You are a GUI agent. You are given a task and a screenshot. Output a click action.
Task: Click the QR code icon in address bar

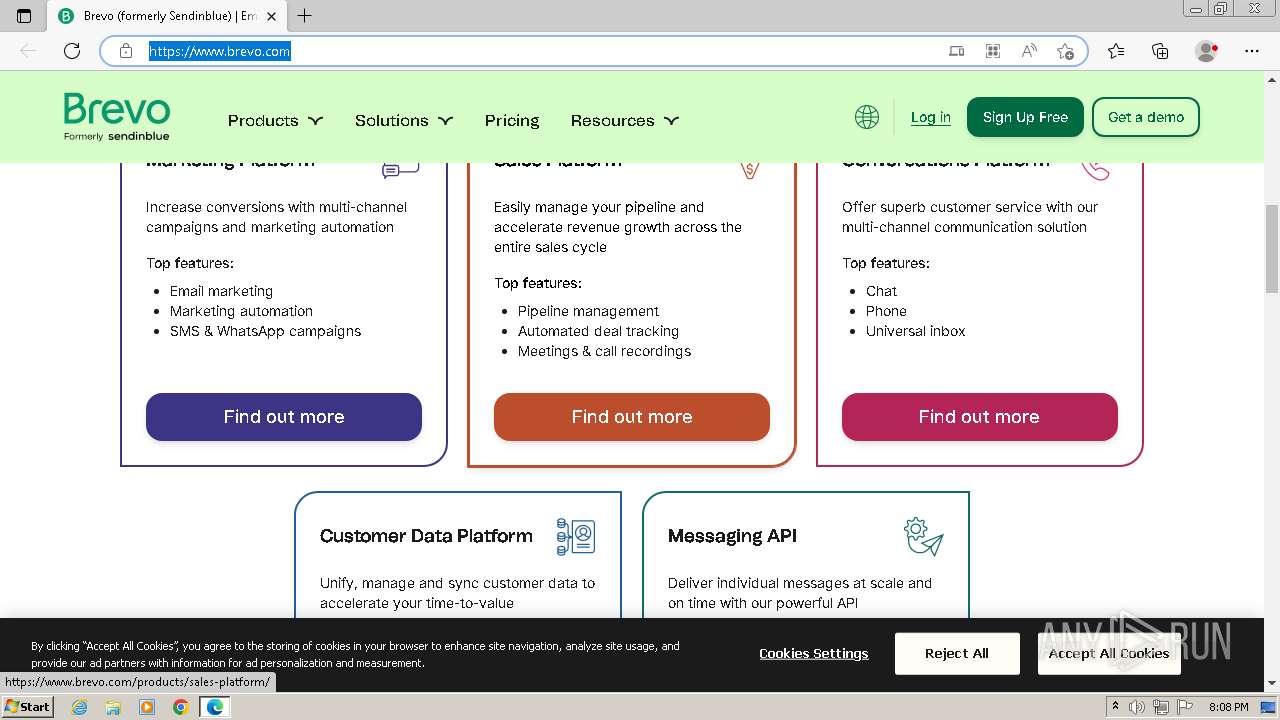click(993, 51)
